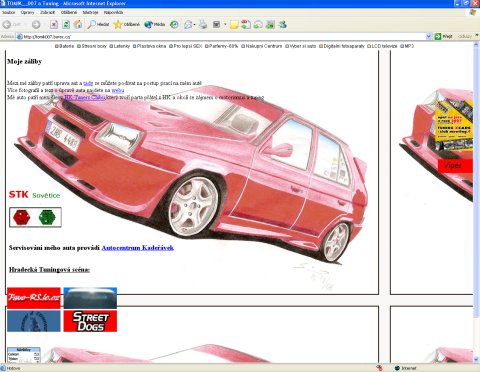The image size is (480, 372).
Task: Click the green picture toolbar icon
Action: point(270,24)
